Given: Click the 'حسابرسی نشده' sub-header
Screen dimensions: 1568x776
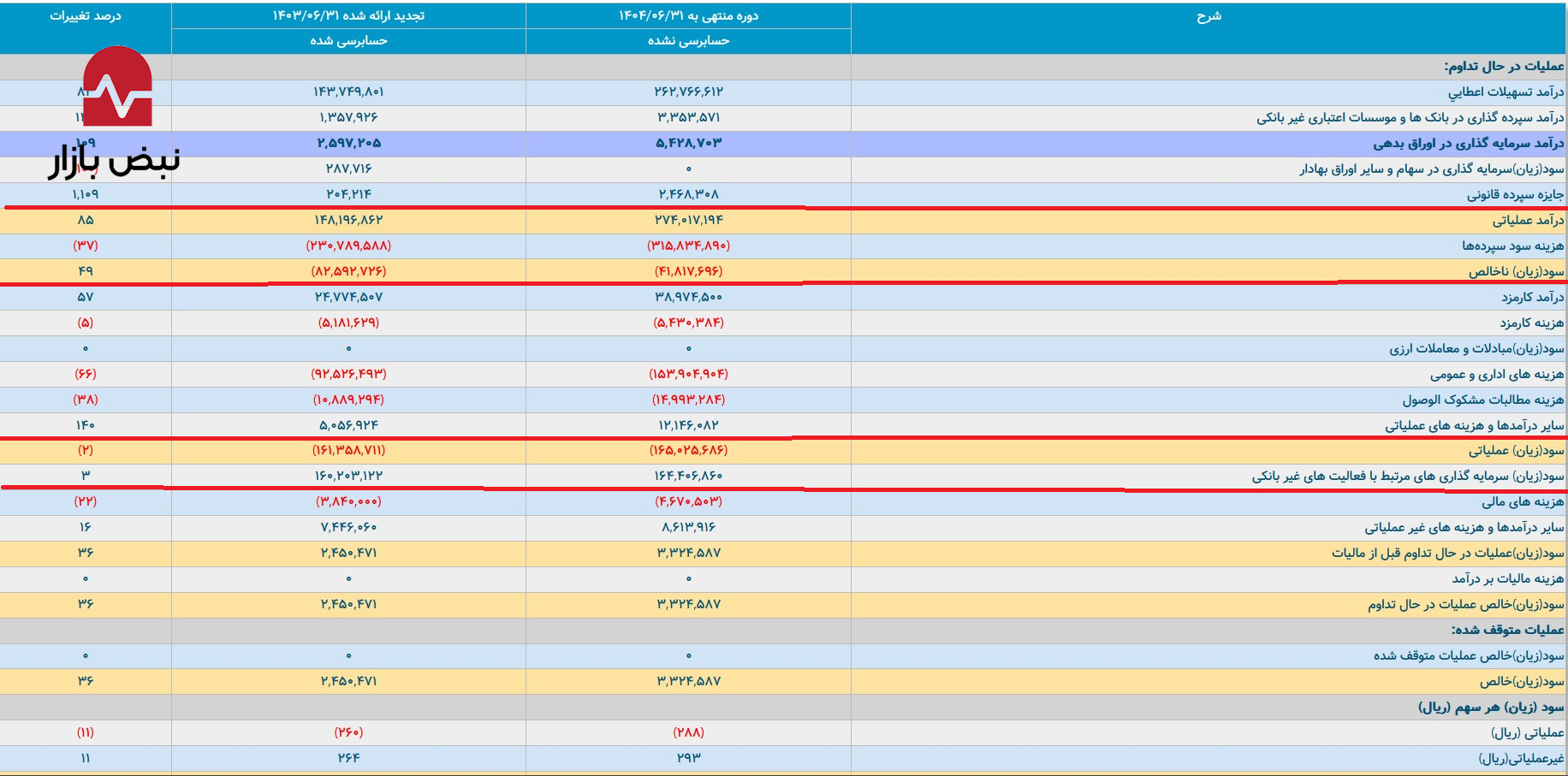Looking at the screenshot, I should click(x=688, y=41).
